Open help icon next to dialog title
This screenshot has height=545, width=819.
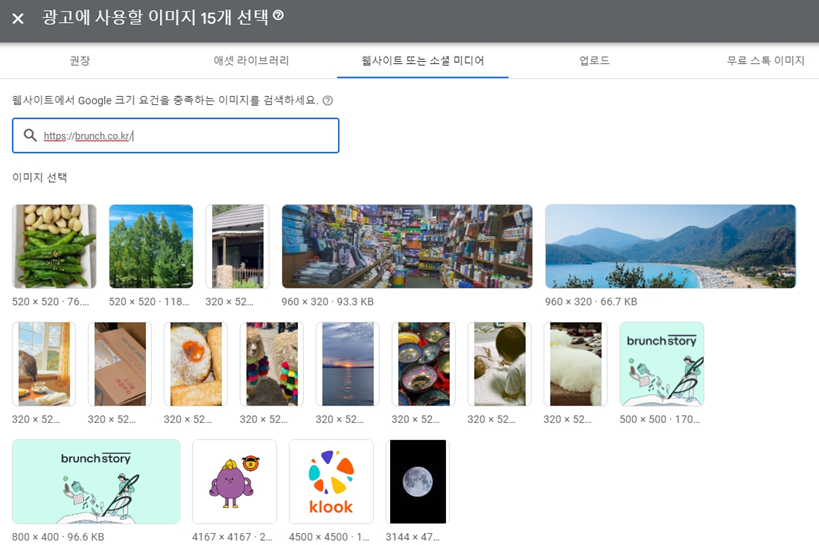[x=278, y=15]
